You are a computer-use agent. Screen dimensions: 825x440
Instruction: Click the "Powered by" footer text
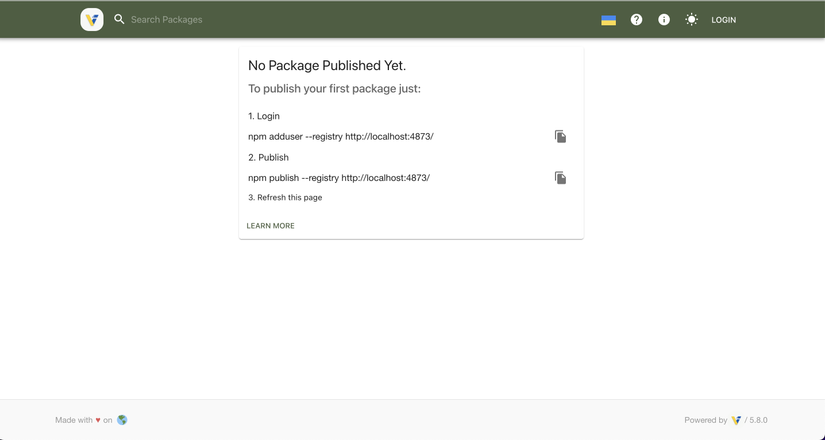pyautogui.click(x=705, y=420)
